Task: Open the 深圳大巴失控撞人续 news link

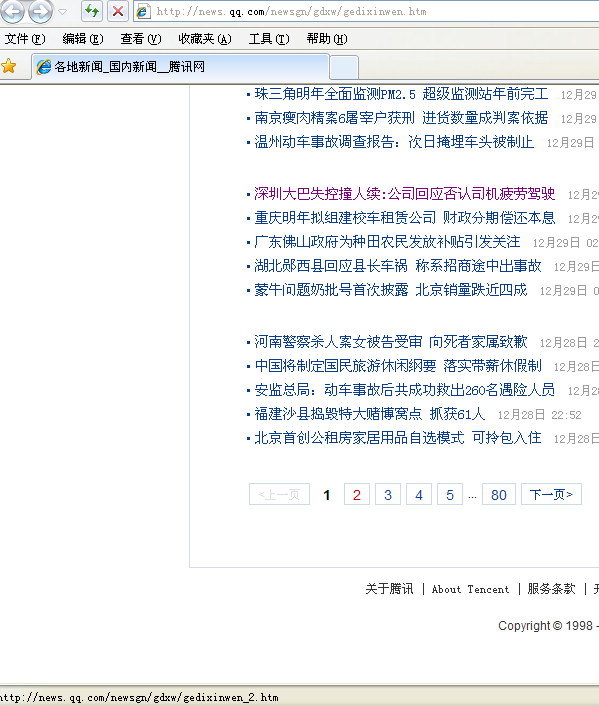Action: tap(404, 194)
